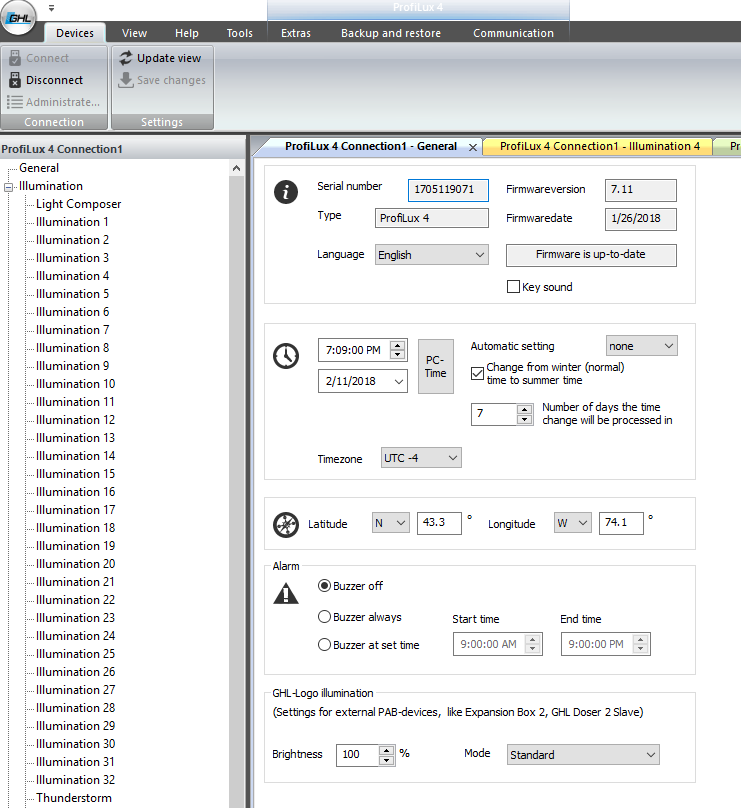Open the GHL-Logo Mode Standard dropdown

click(583, 754)
